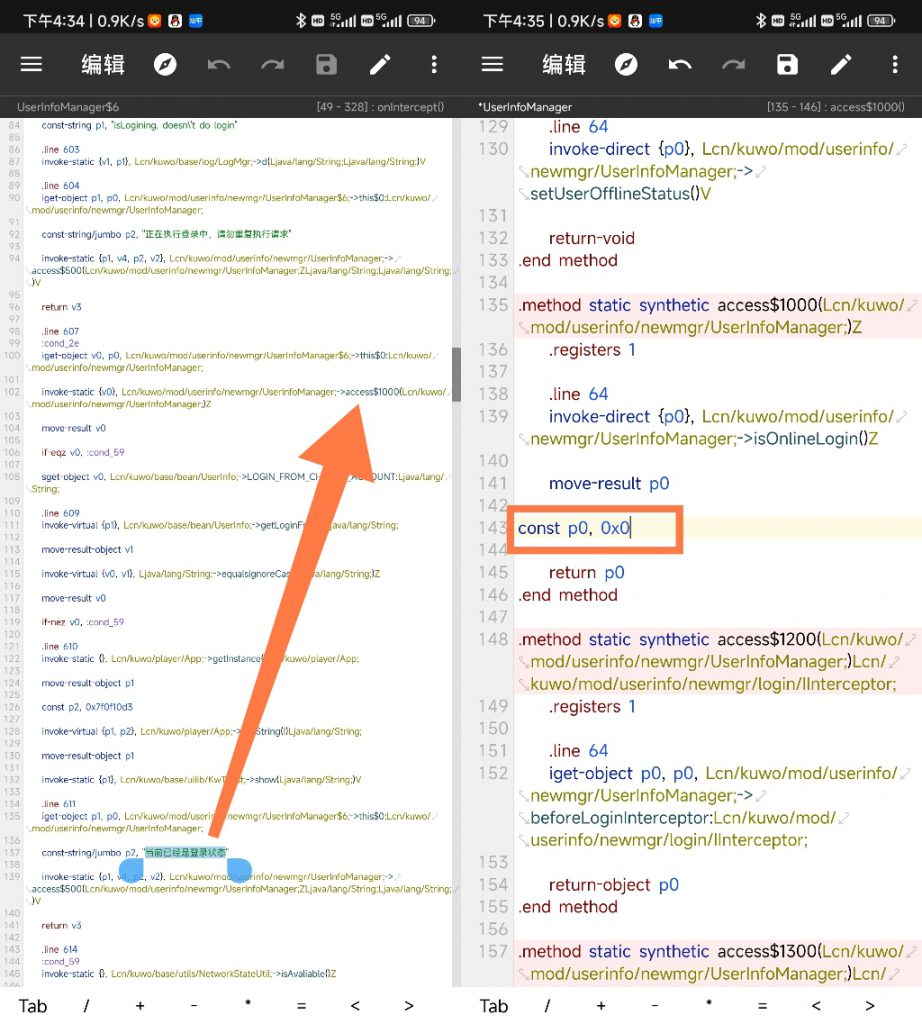The height and width of the screenshot is (1024, 922).
Task: Tap the pencil edit icon in right editor
Action: (841, 65)
